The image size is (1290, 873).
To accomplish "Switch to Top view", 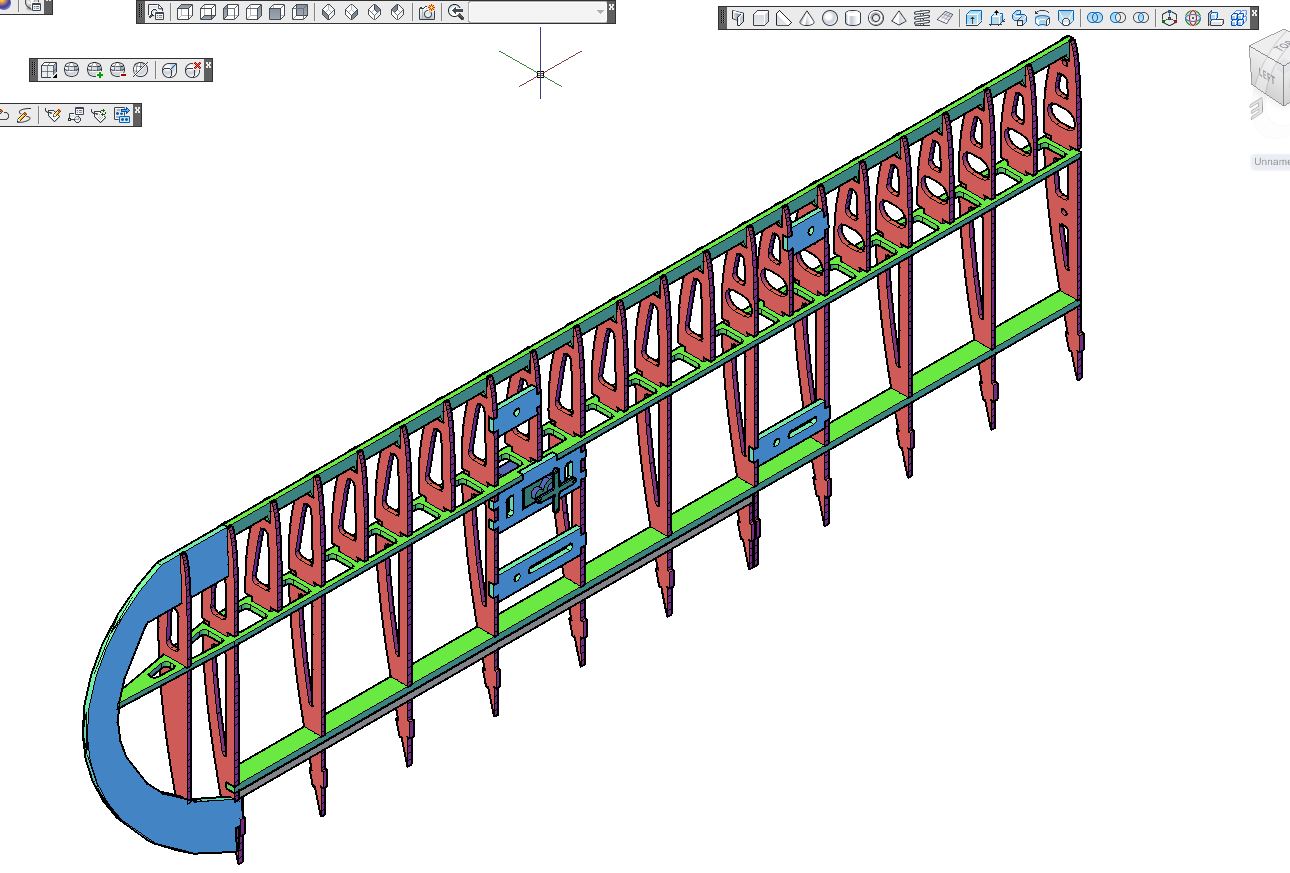I will coord(185,12).
